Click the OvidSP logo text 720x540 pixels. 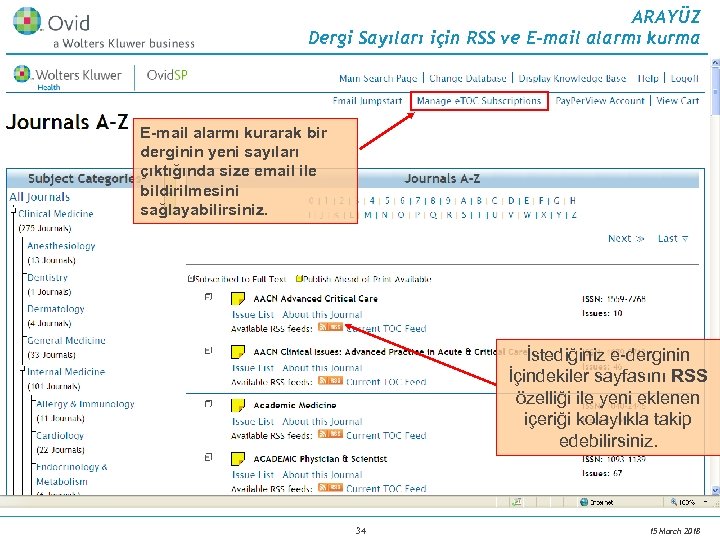click(x=167, y=75)
